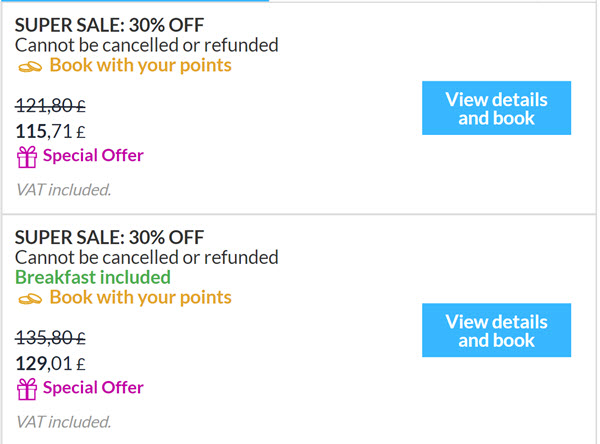Click the gift icon beside 129,01 £ offer
Viewport: 600px width, 444px height.
point(27,389)
